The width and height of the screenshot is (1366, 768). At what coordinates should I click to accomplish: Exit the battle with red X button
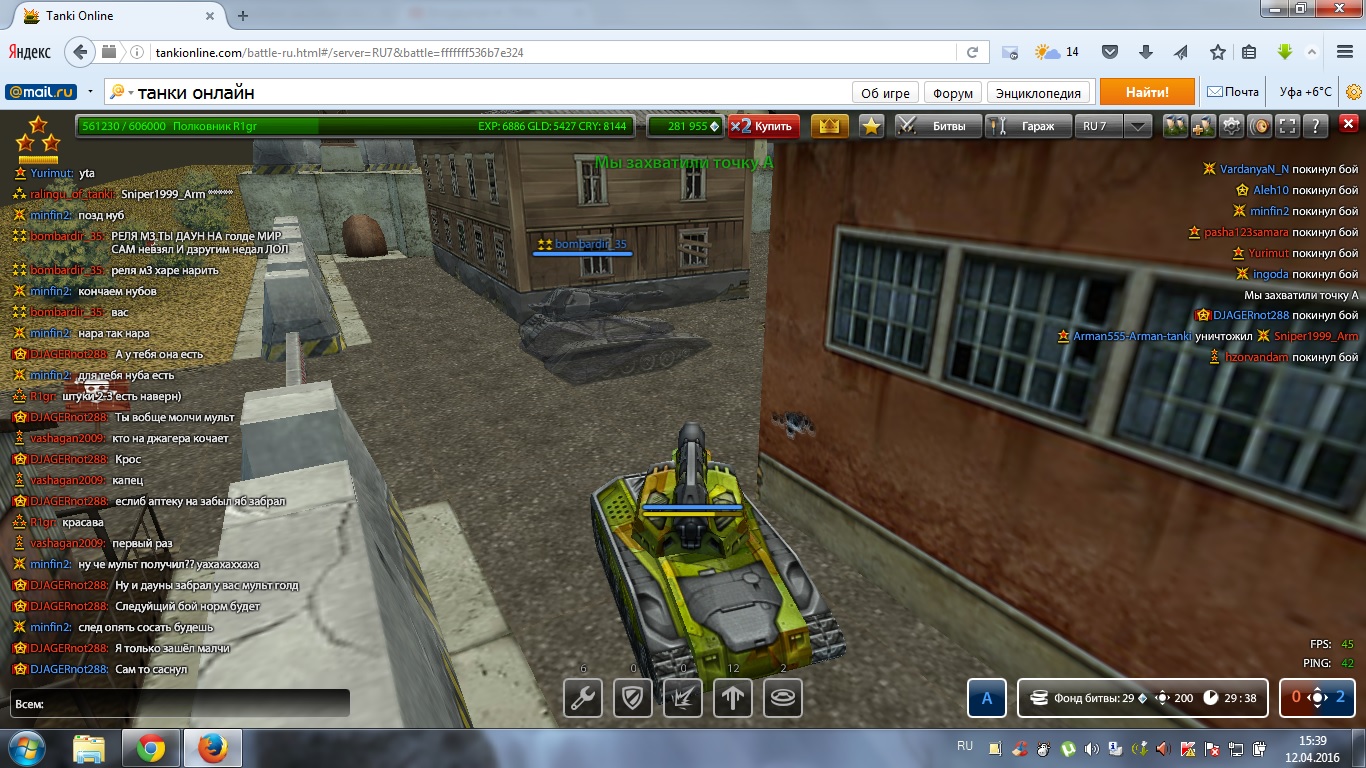click(1348, 126)
